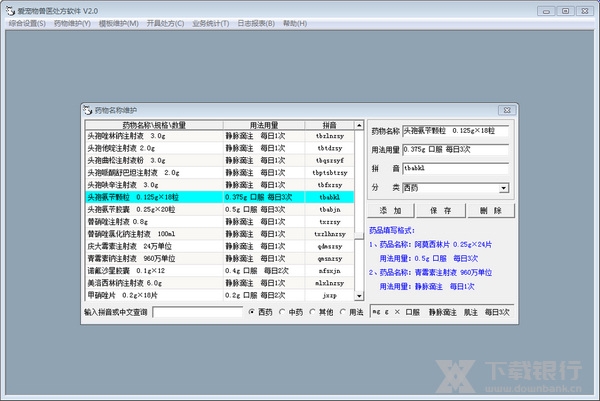Select the row with pinyin qmsnzsy
The image size is (600, 401).
[220, 258]
